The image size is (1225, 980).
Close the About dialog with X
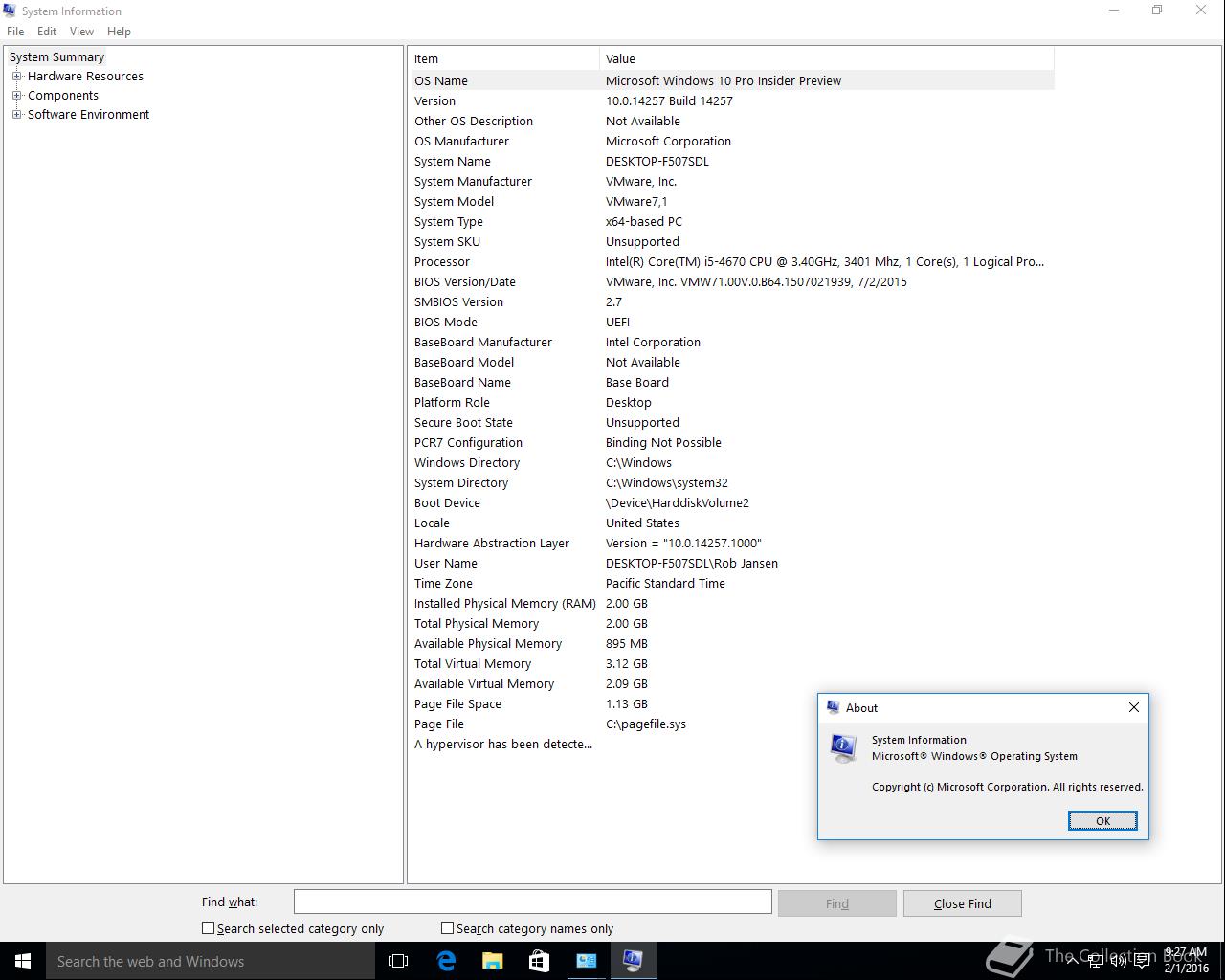tap(1134, 707)
